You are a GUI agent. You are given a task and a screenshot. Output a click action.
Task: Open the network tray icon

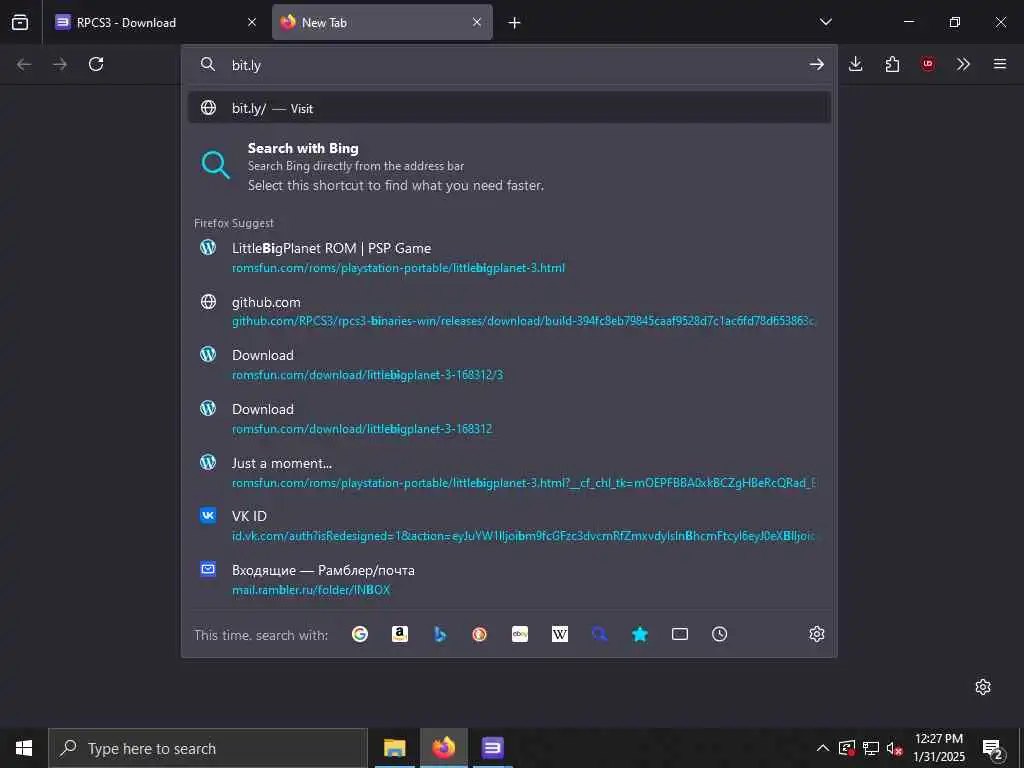(871, 748)
